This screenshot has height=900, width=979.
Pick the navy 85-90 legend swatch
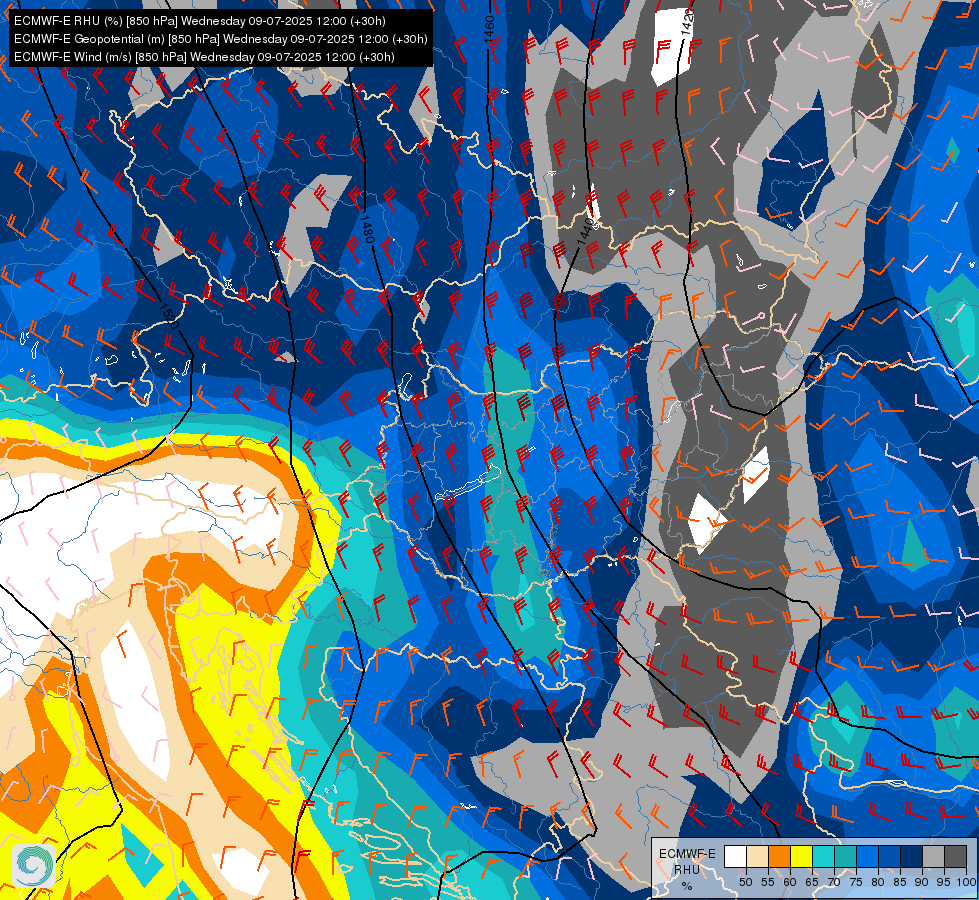click(912, 856)
